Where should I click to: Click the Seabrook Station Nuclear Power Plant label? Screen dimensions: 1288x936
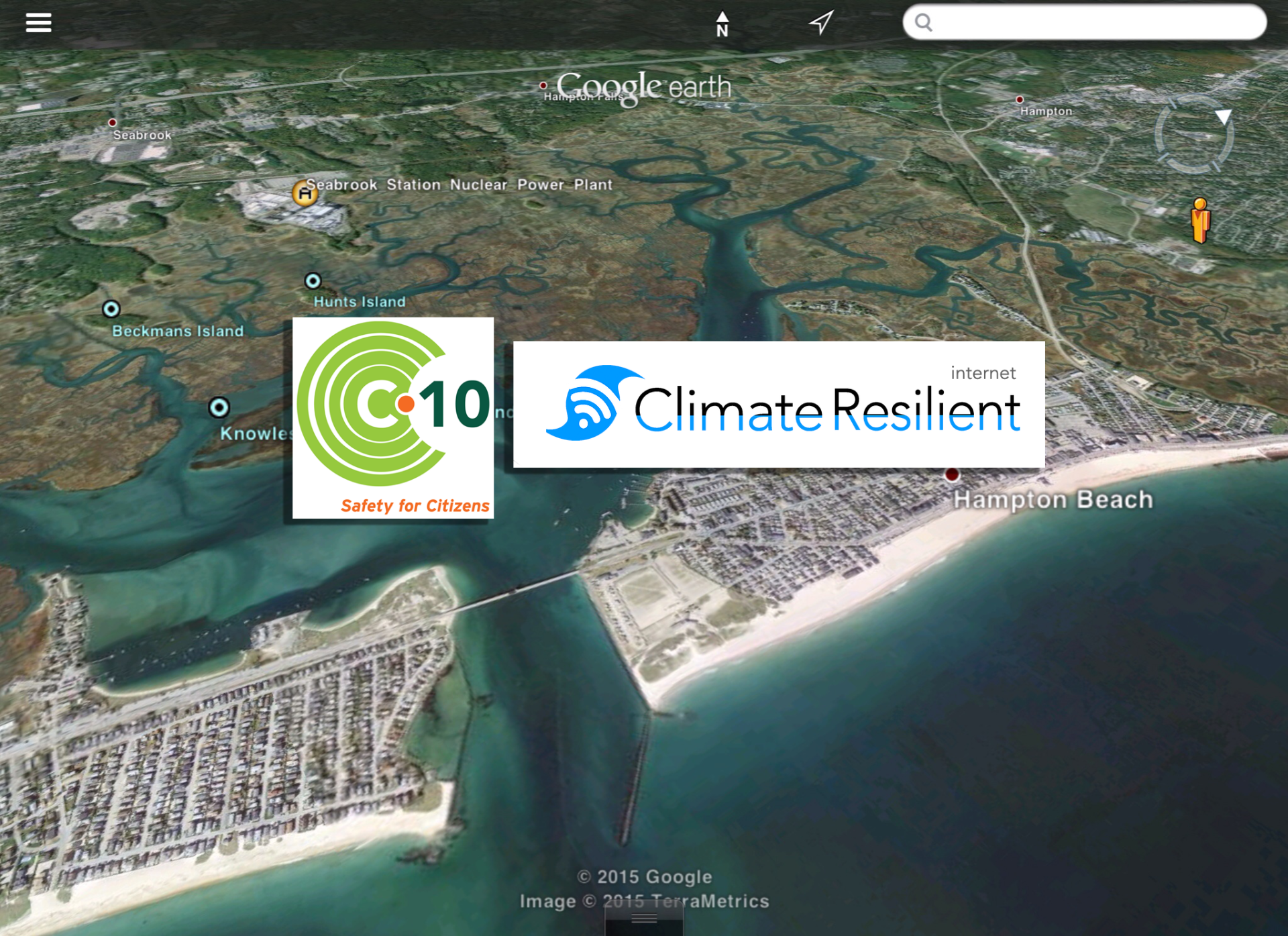460,185
